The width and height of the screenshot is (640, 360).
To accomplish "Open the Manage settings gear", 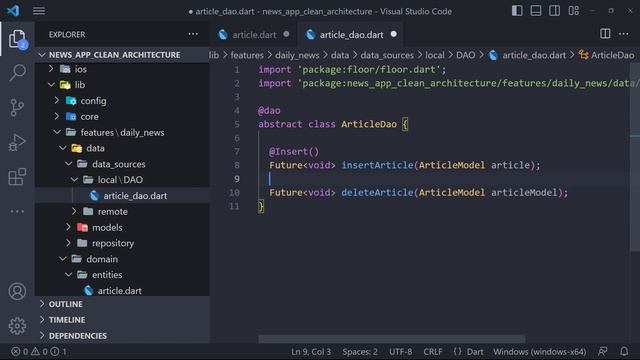I will (x=17, y=326).
